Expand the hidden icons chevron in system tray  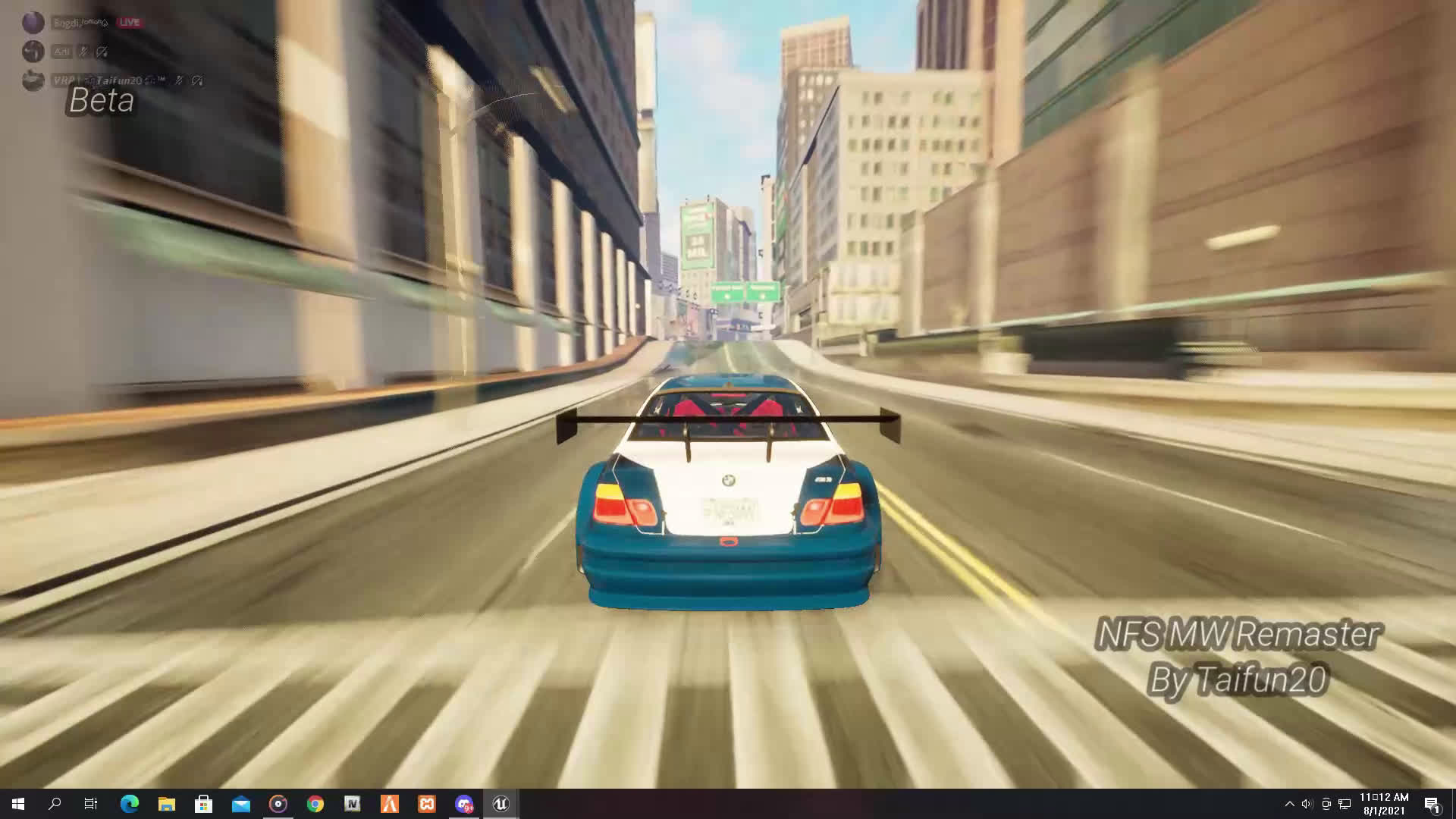(x=1290, y=804)
